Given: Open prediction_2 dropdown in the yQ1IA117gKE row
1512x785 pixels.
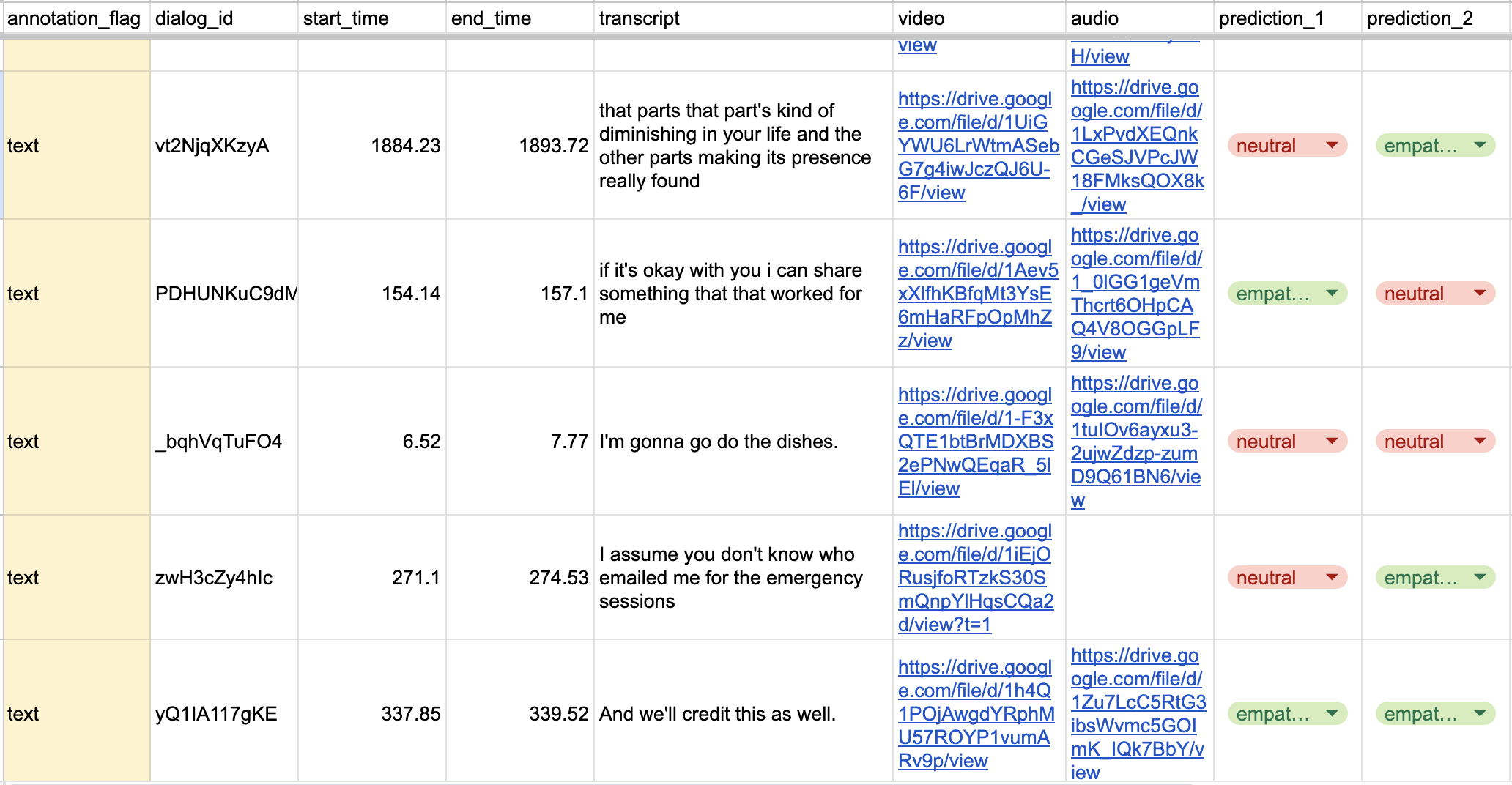Looking at the screenshot, I should pos(1435,714).
